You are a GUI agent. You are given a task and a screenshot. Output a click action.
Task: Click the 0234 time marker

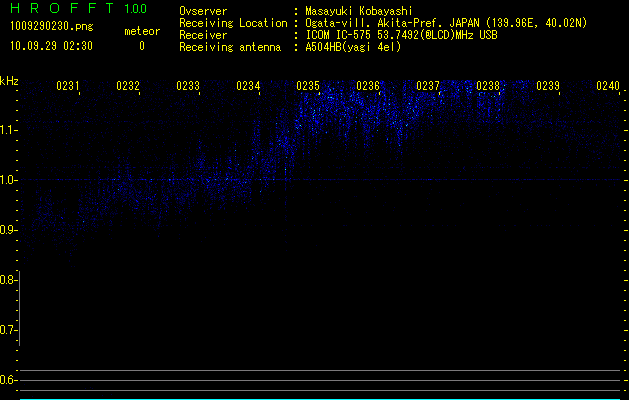pyautogui.click(x=248, y=86)
